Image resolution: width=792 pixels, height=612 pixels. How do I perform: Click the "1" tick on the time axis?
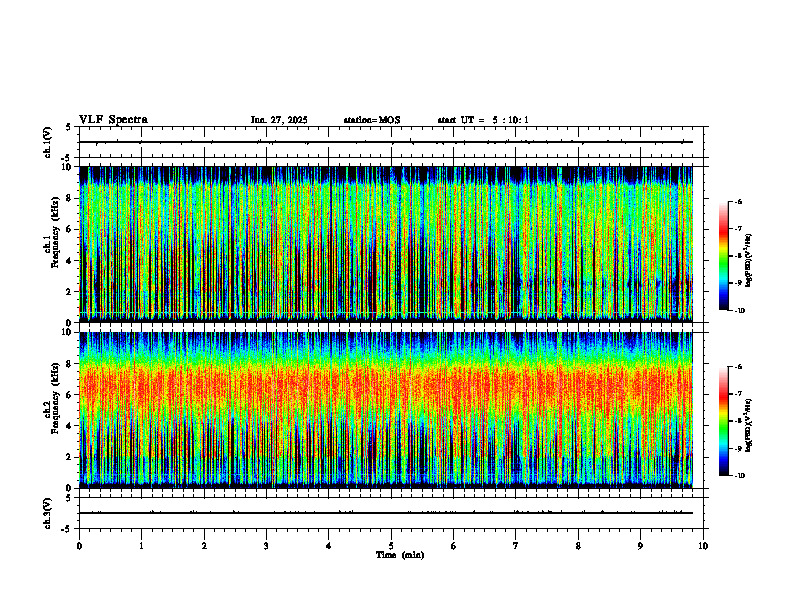click(x=141, y=546)
